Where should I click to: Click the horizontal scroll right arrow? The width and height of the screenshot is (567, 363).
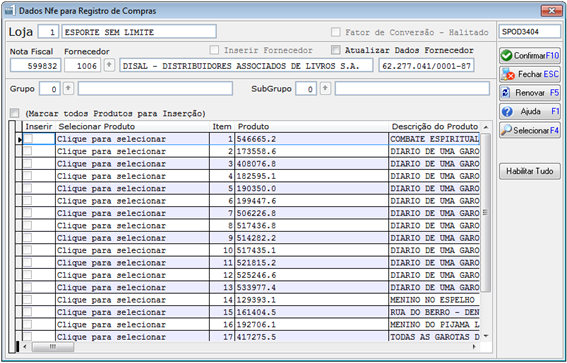474,347
